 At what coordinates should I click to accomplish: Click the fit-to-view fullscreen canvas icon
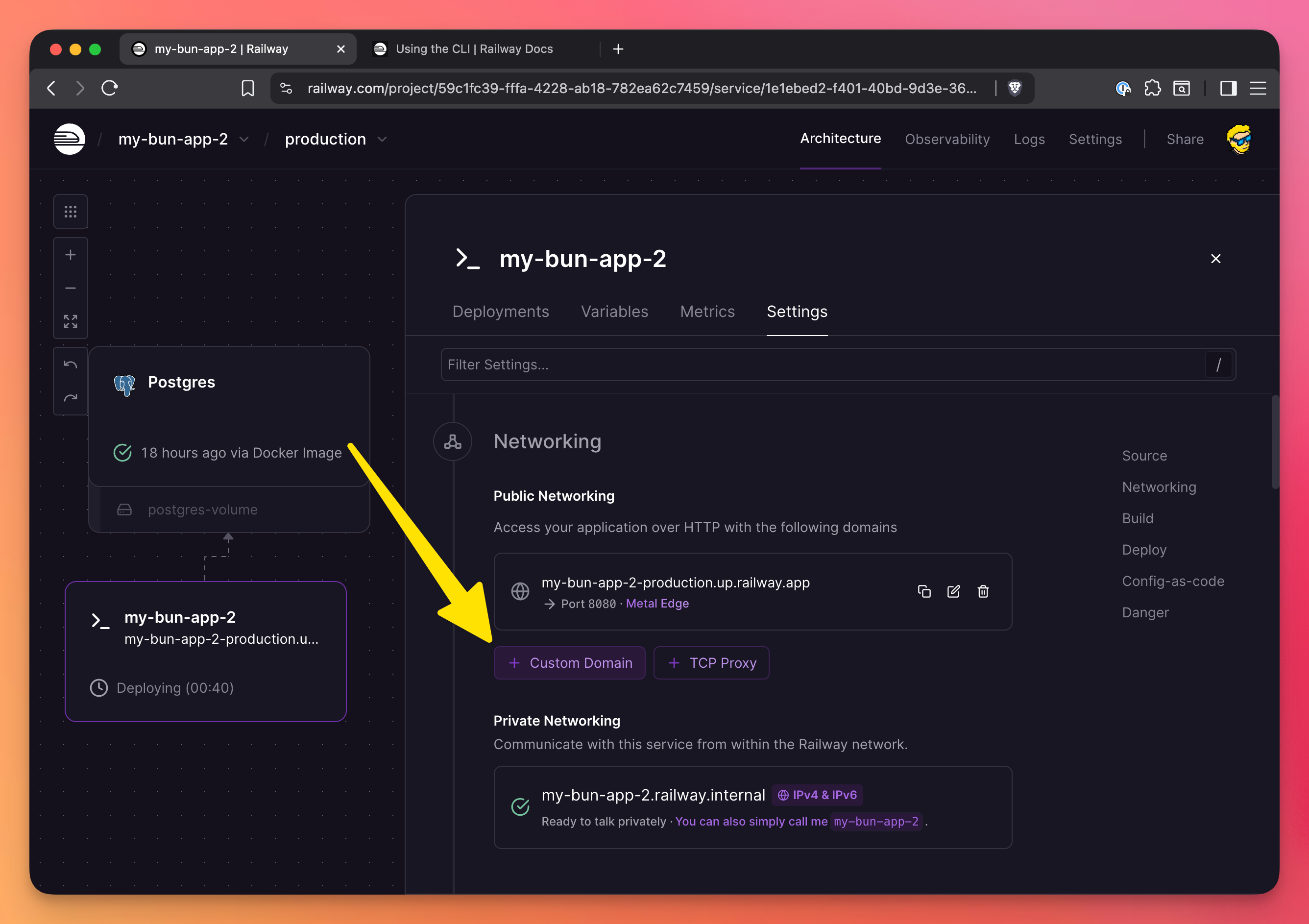70,321
